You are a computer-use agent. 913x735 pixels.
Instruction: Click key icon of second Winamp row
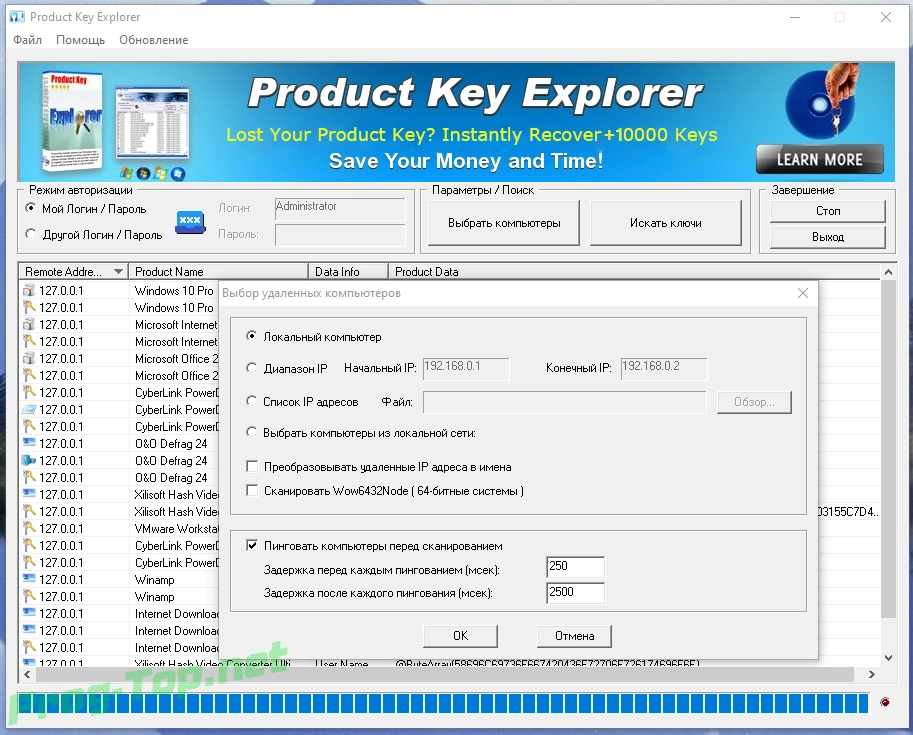29,596
